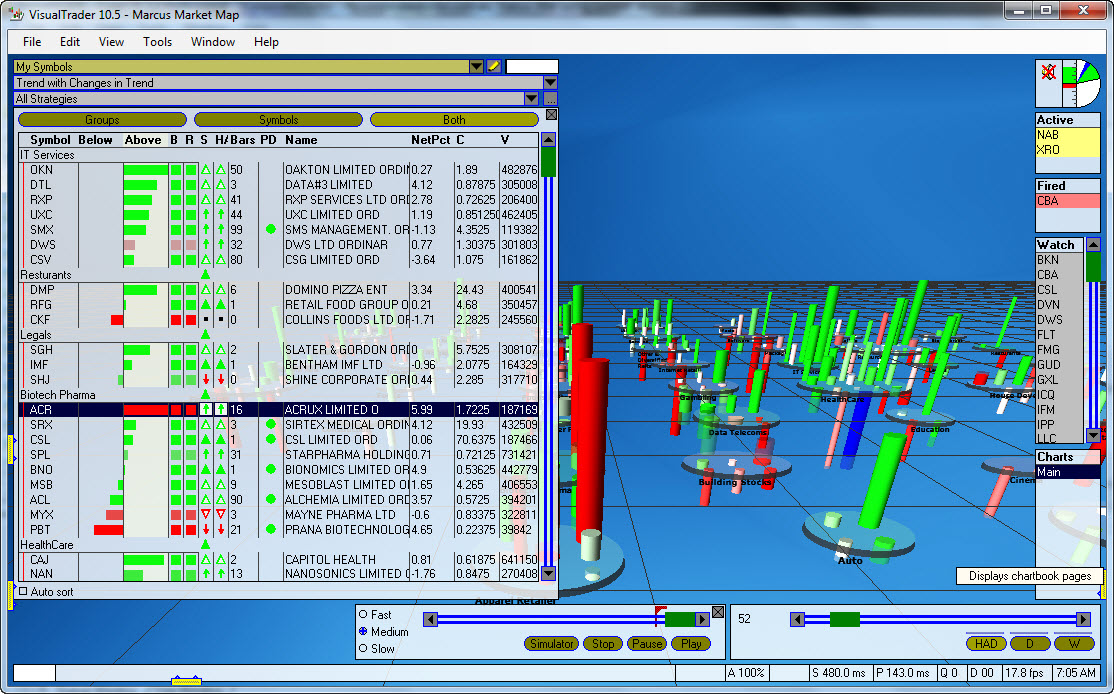Open the Edit menu
This screenshot has height=694, width=1114.
[70, 42]
